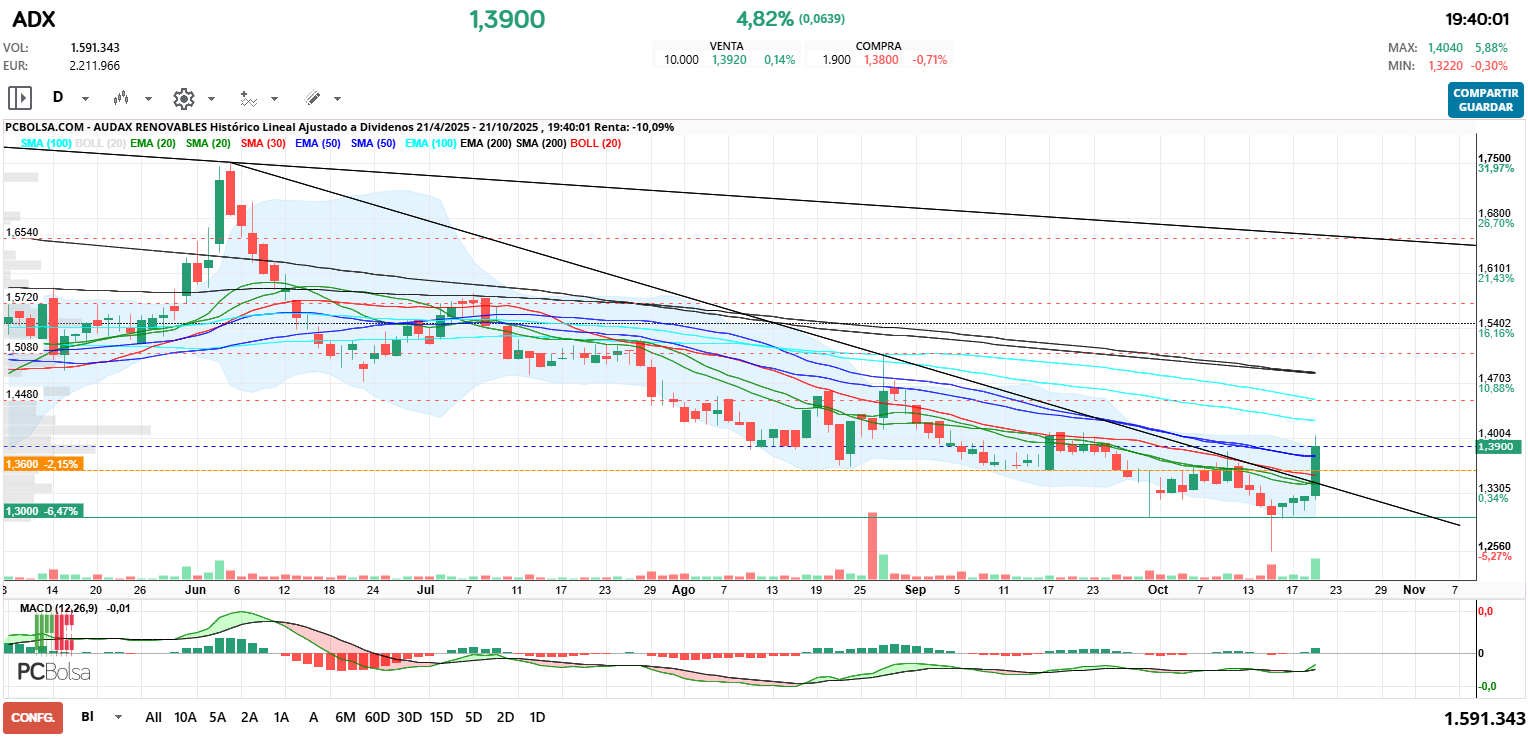
Task: Click the MIN value 1,3220
Action: 1445,65
